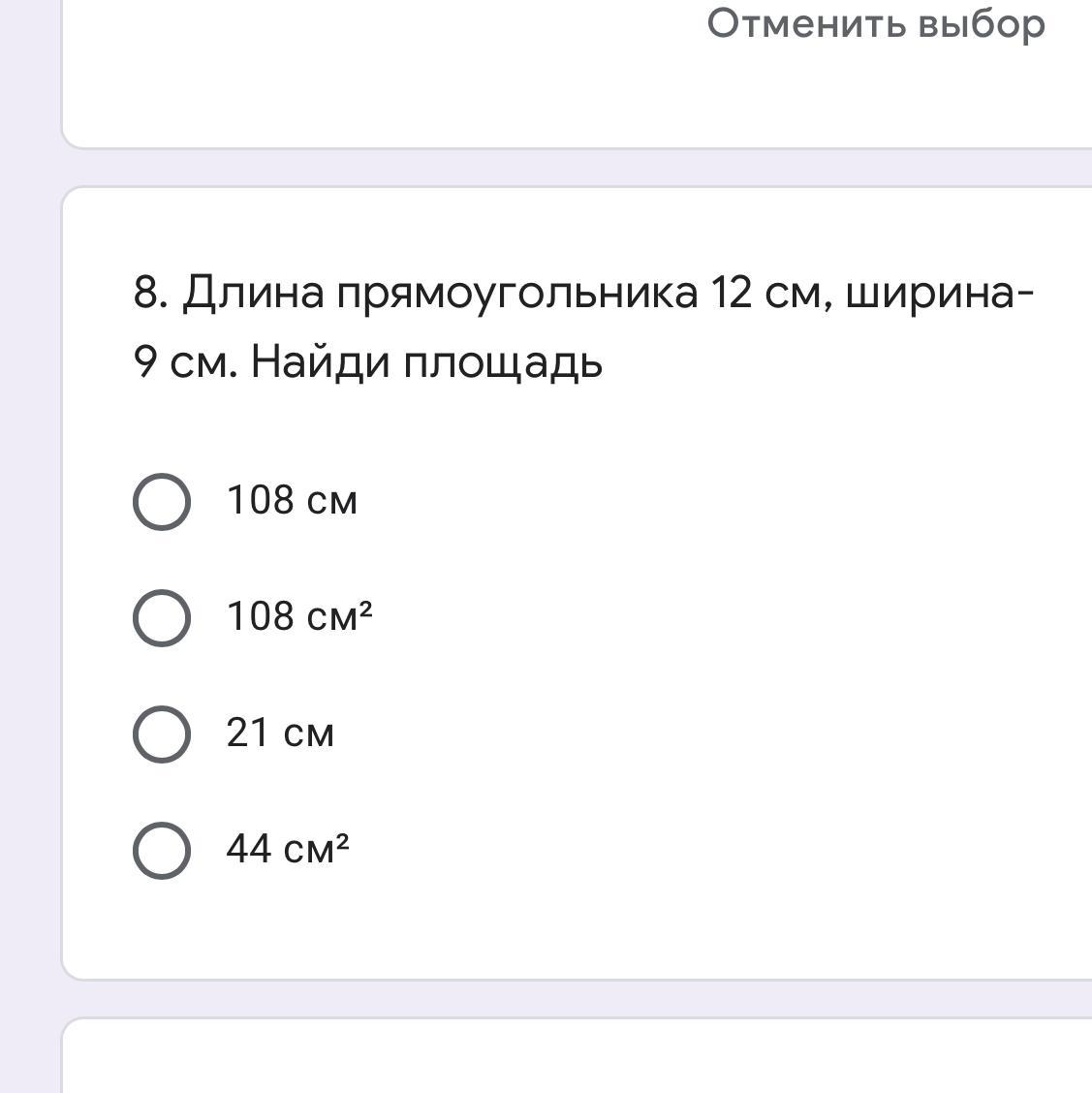Click the answer label text 44 см²

(288, 849)
